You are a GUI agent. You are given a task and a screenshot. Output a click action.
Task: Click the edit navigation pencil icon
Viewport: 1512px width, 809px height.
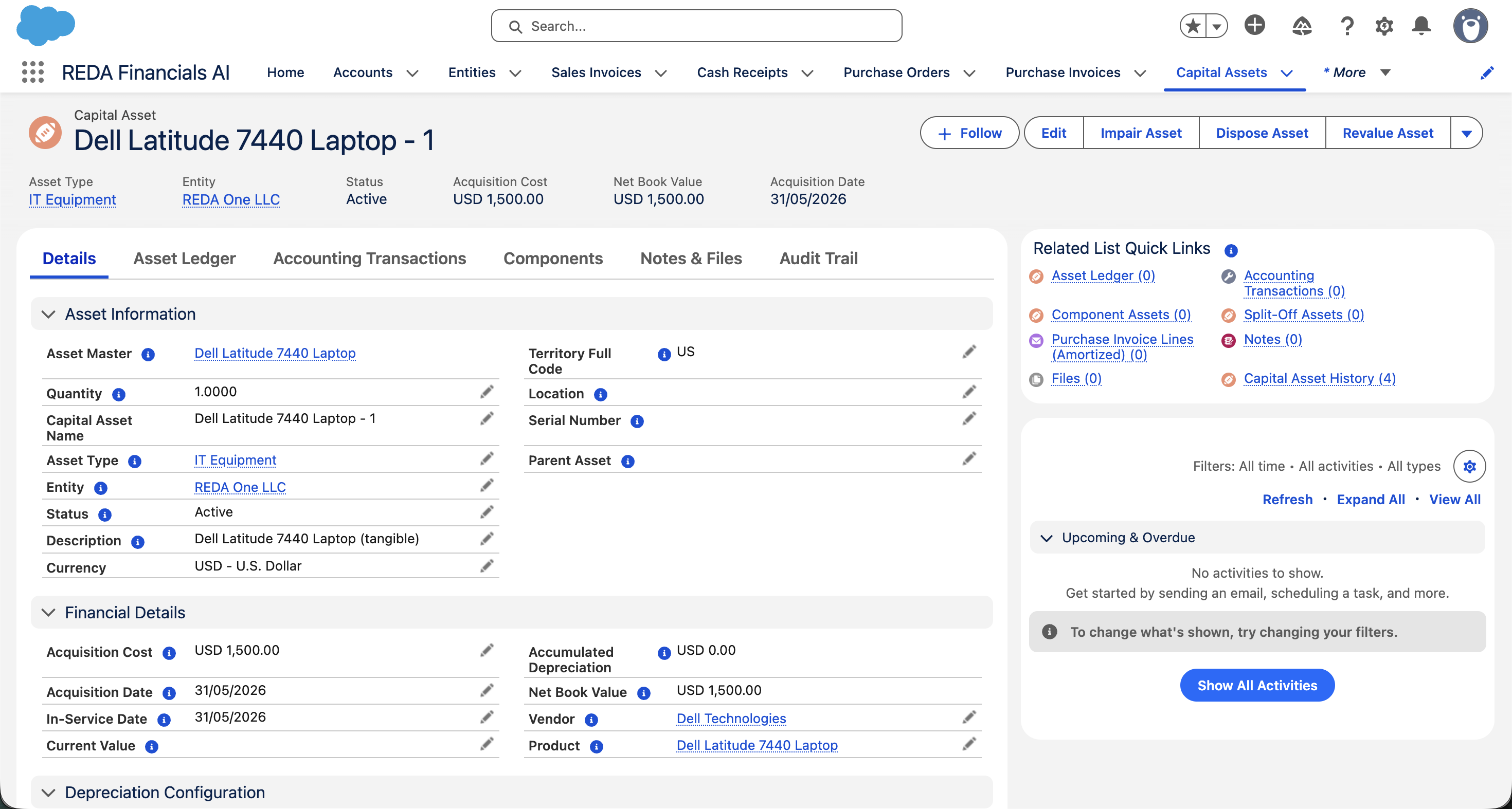coord(1487,73)
